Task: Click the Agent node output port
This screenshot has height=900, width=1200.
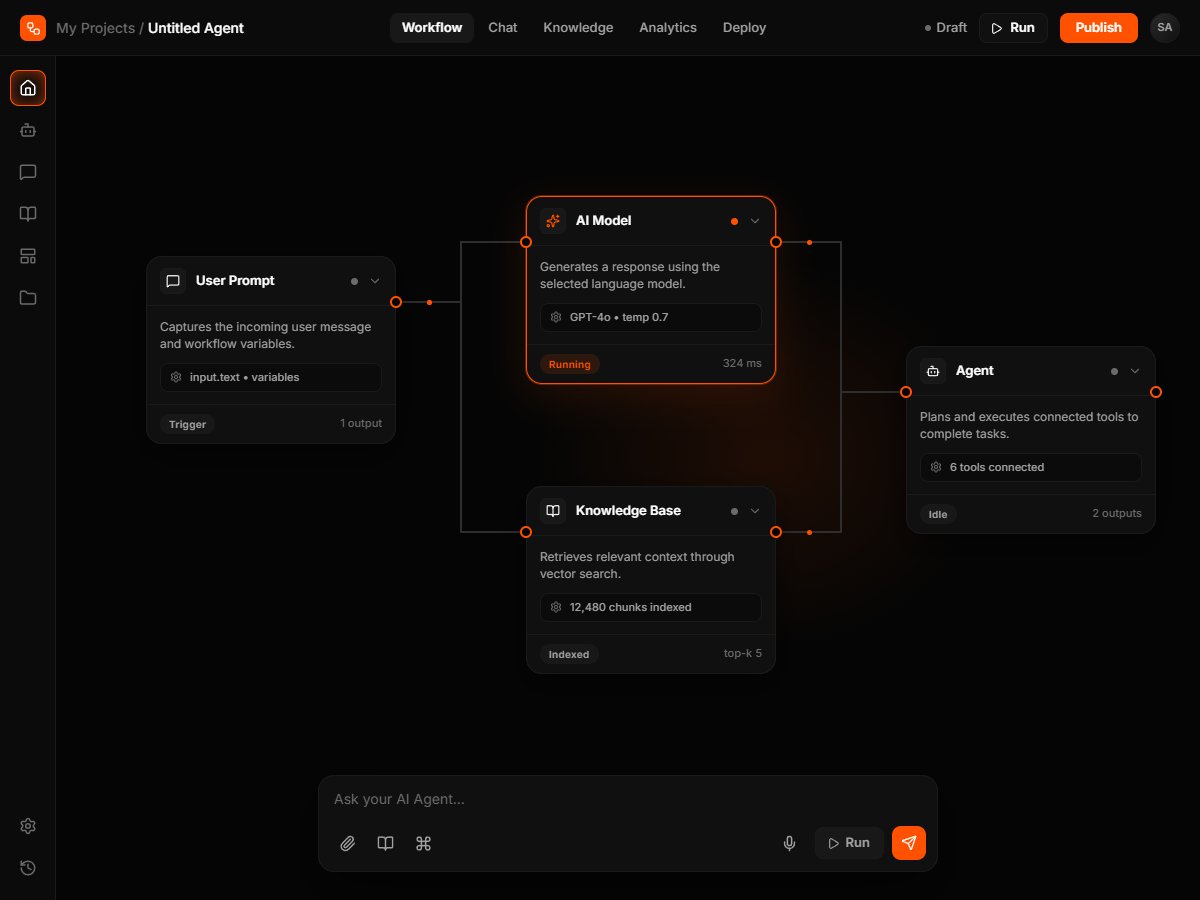Action: [x=1156, y=392]
